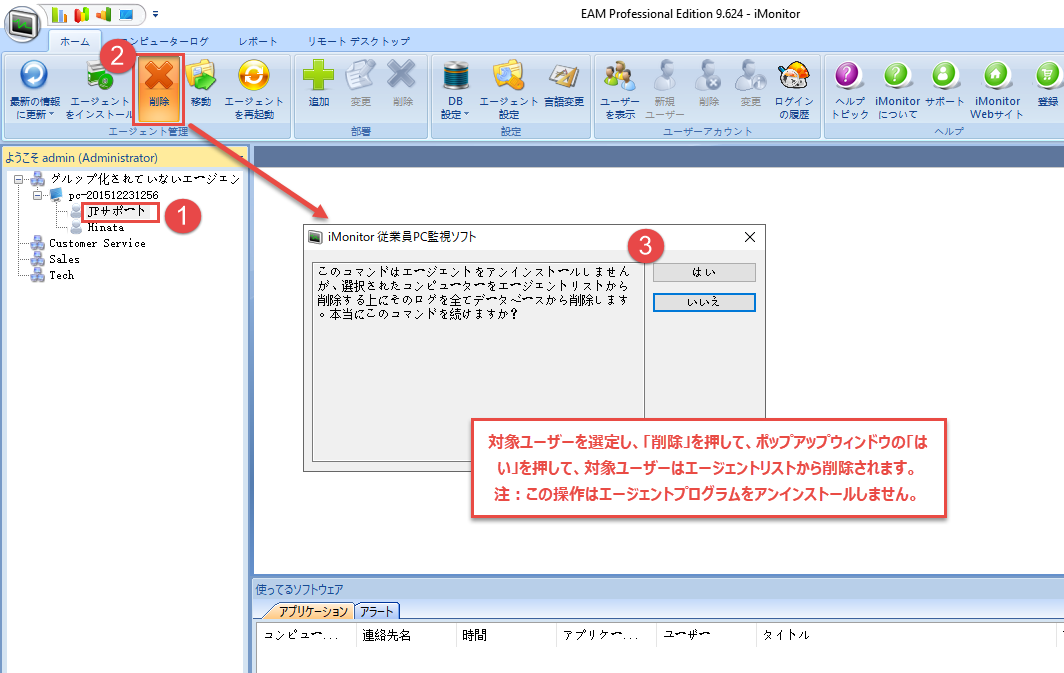Click the iMonitorについて icon
The width and height of the screenshot is (1064, 673).
point(897,90)
